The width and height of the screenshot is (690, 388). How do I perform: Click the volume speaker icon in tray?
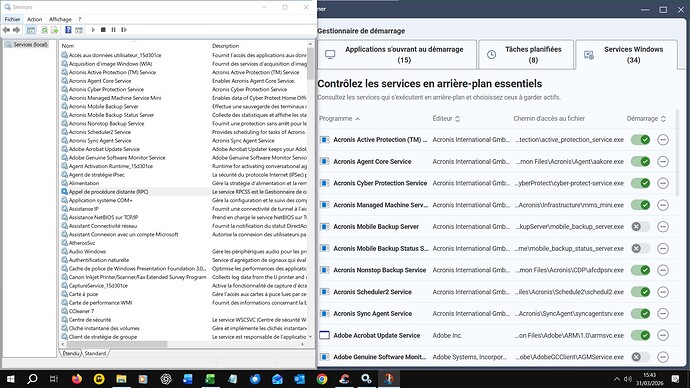click(628, 379)
